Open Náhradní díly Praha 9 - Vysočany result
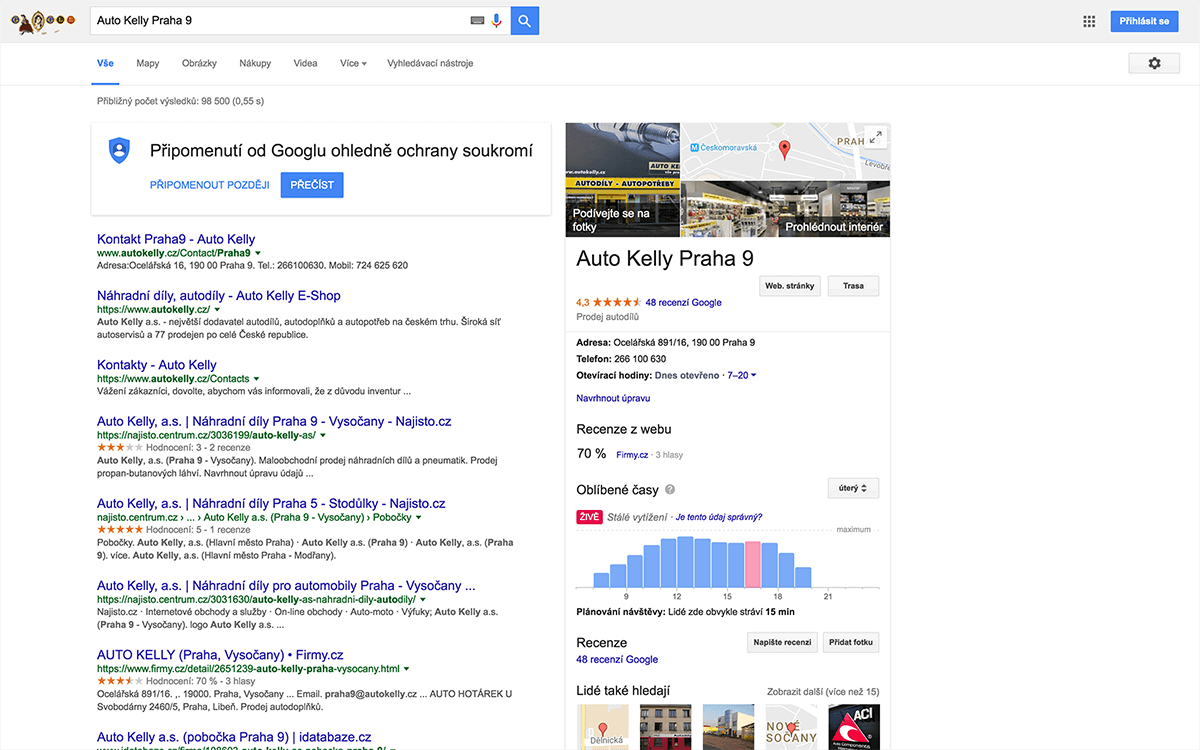The width and height of the screenshot is (1200, 750). pos(273,422)
